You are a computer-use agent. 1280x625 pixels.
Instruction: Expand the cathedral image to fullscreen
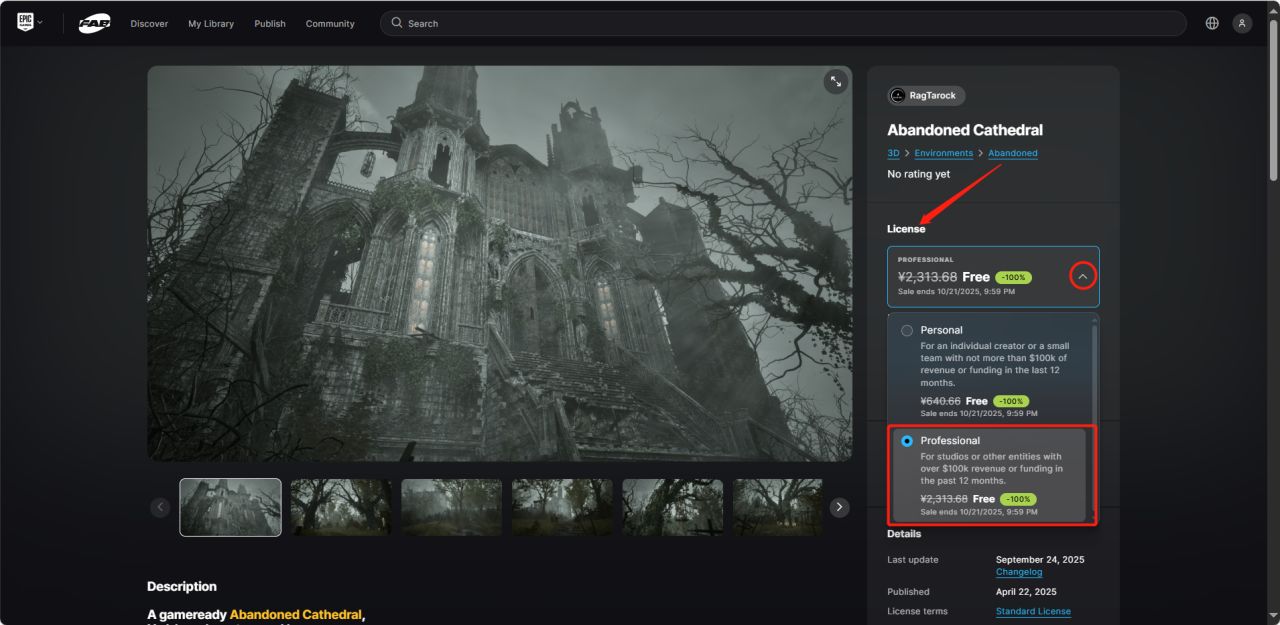836,82
